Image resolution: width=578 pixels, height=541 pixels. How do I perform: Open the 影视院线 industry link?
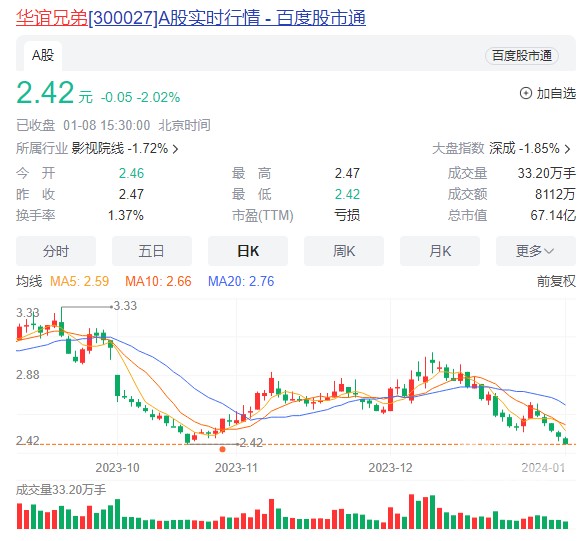click(x=98, y=149)
